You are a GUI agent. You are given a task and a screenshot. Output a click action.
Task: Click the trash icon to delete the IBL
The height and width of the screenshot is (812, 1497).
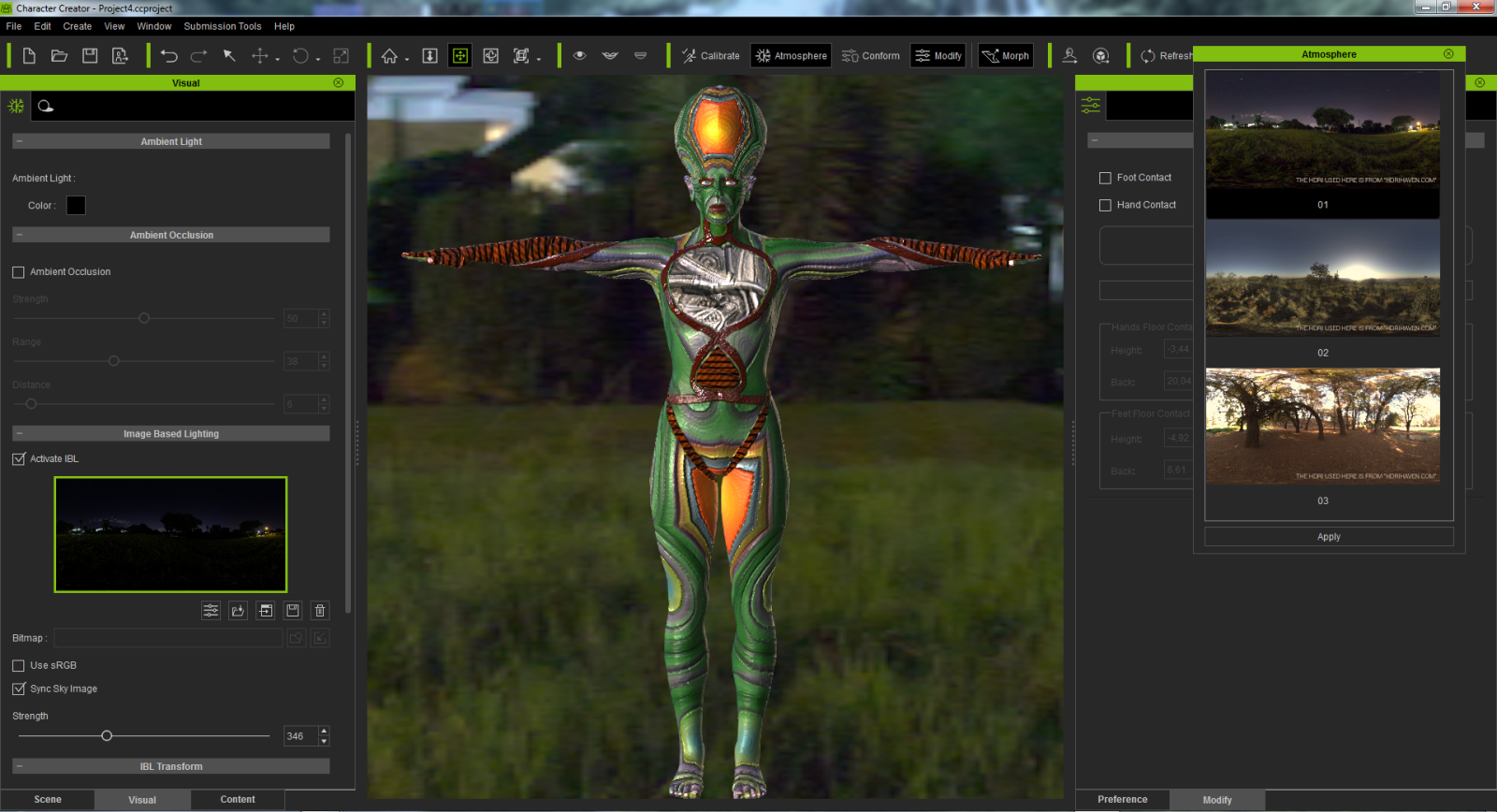coord(320,611)
